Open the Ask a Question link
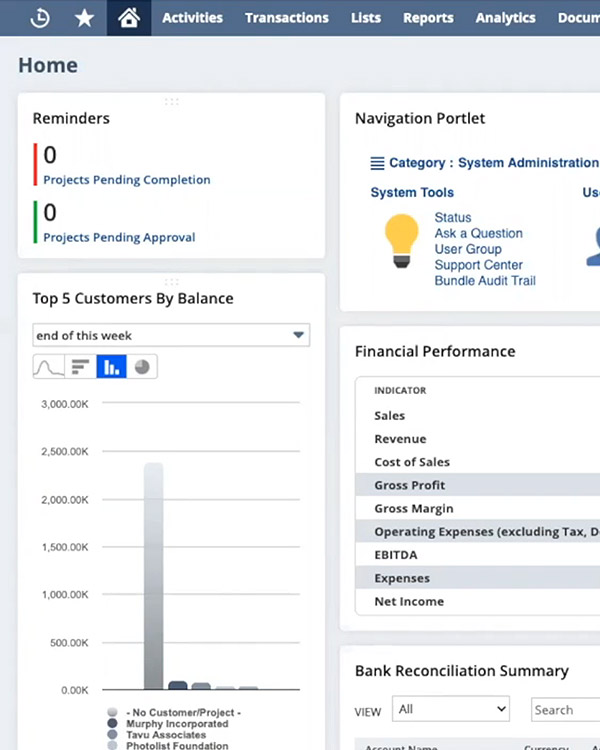Viewport: 600px width, 750px height. click(478, 233)
